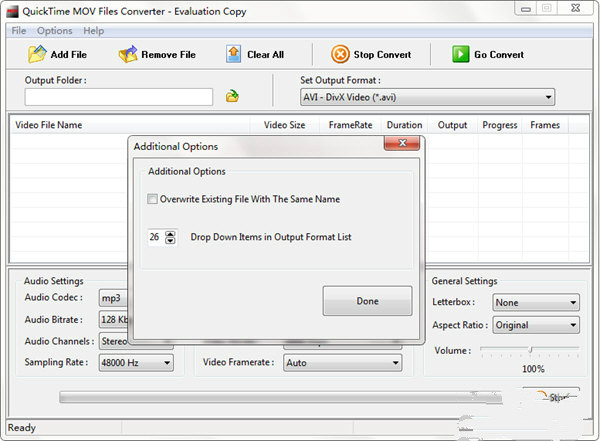Decrease drop down items count with down arrow
The image size is (600, 441).
point(170,241)
